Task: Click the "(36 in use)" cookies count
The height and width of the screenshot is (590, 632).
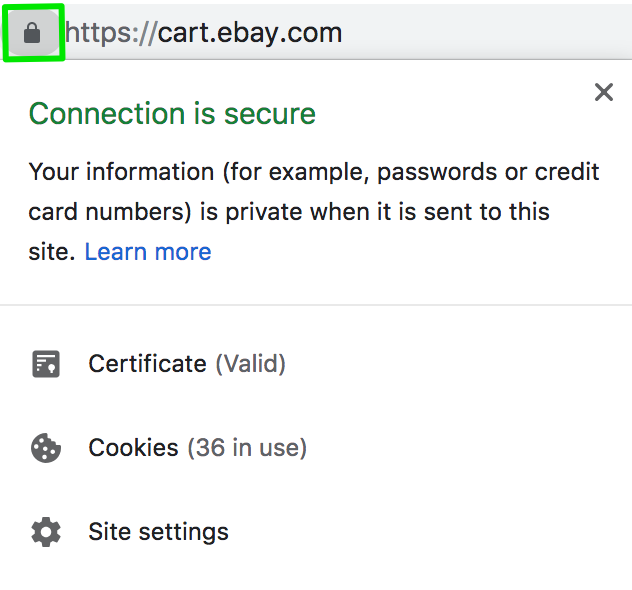Action: (247, 448)
